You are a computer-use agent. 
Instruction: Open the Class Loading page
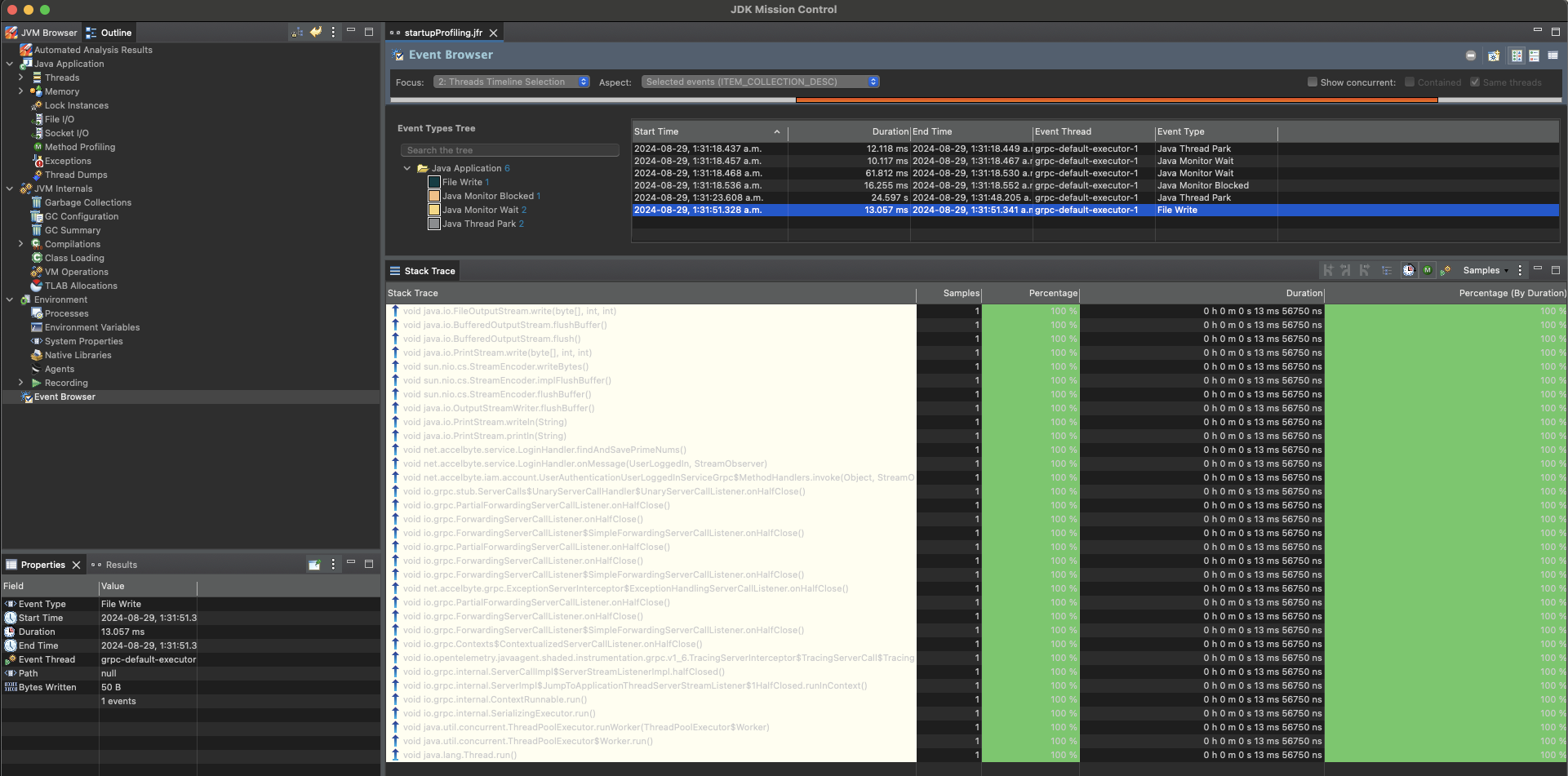(x=74, y=258)
